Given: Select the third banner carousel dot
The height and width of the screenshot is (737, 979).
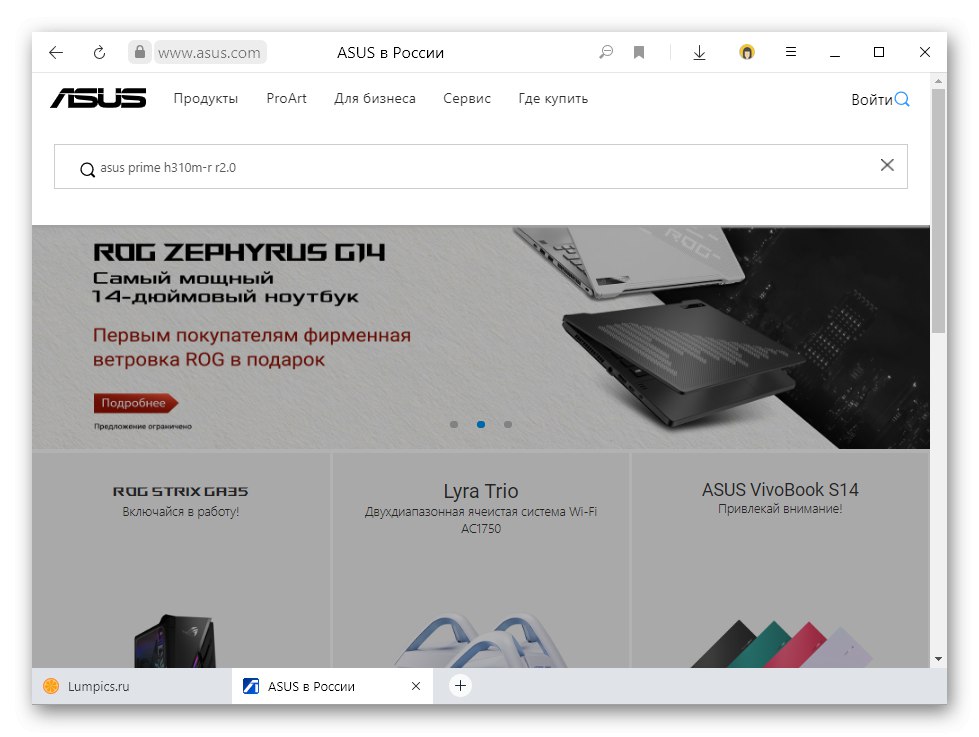Looking at the screenshot, I should (508, 425).
